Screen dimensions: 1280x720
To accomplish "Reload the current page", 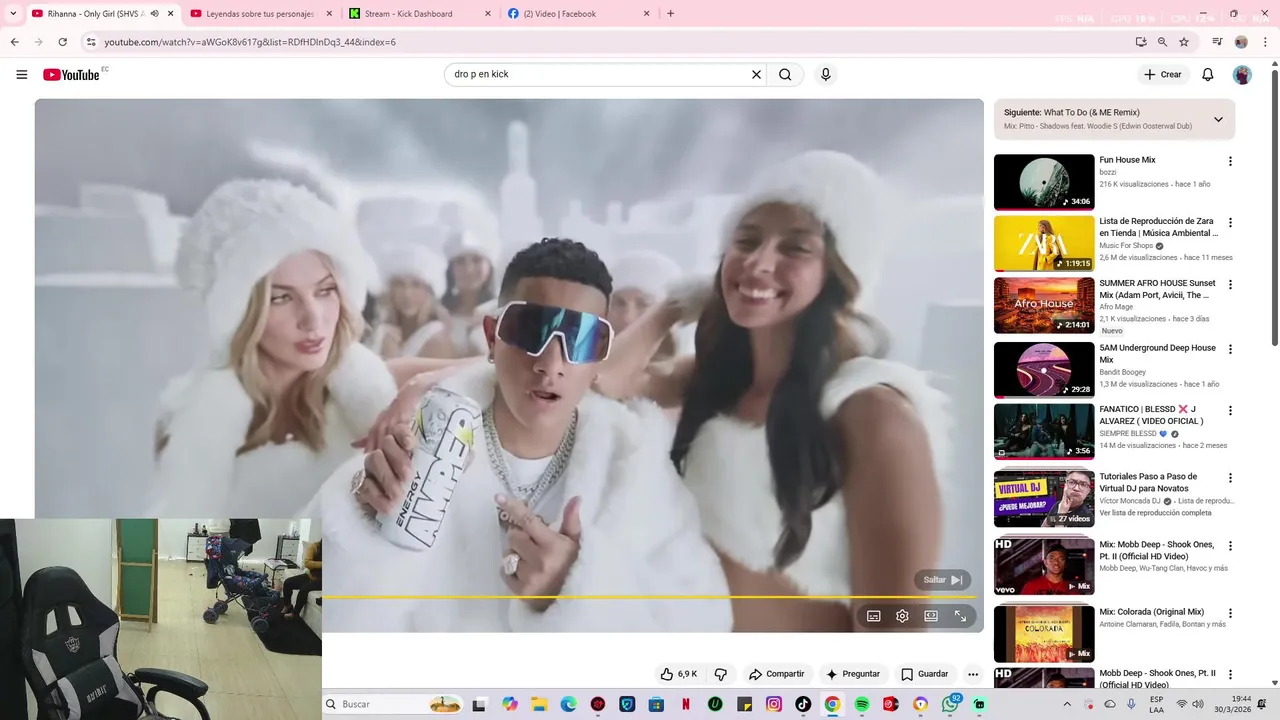I will [x=62, y=42].
